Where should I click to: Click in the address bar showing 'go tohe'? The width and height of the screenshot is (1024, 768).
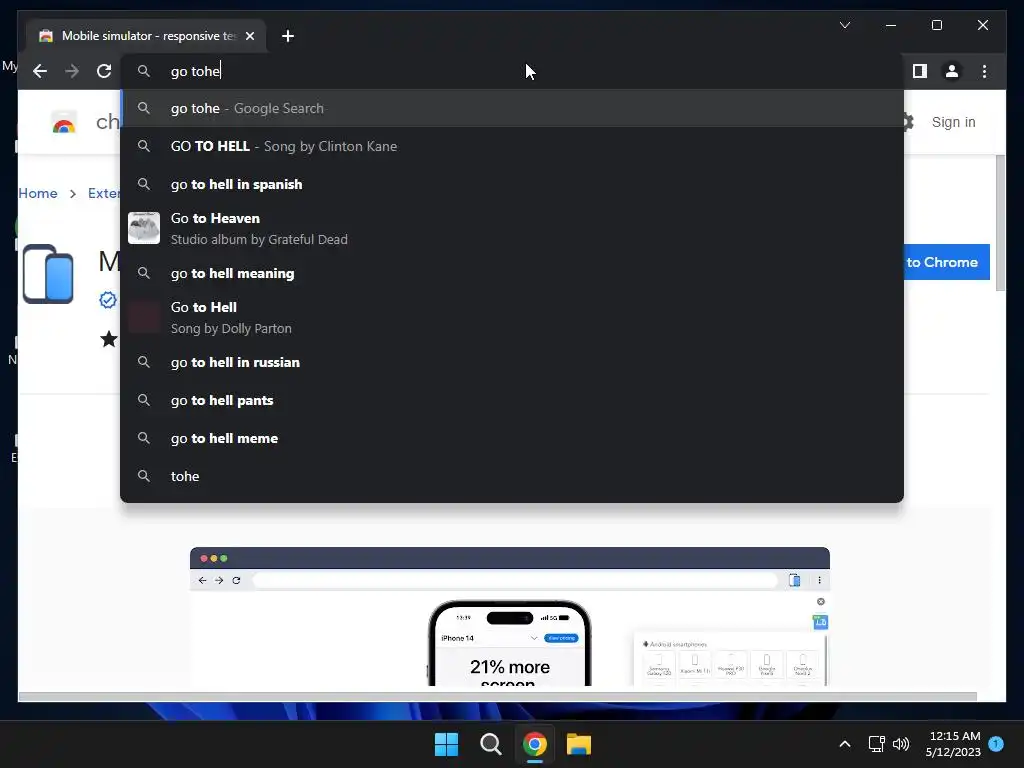click(x=512, y=71)
